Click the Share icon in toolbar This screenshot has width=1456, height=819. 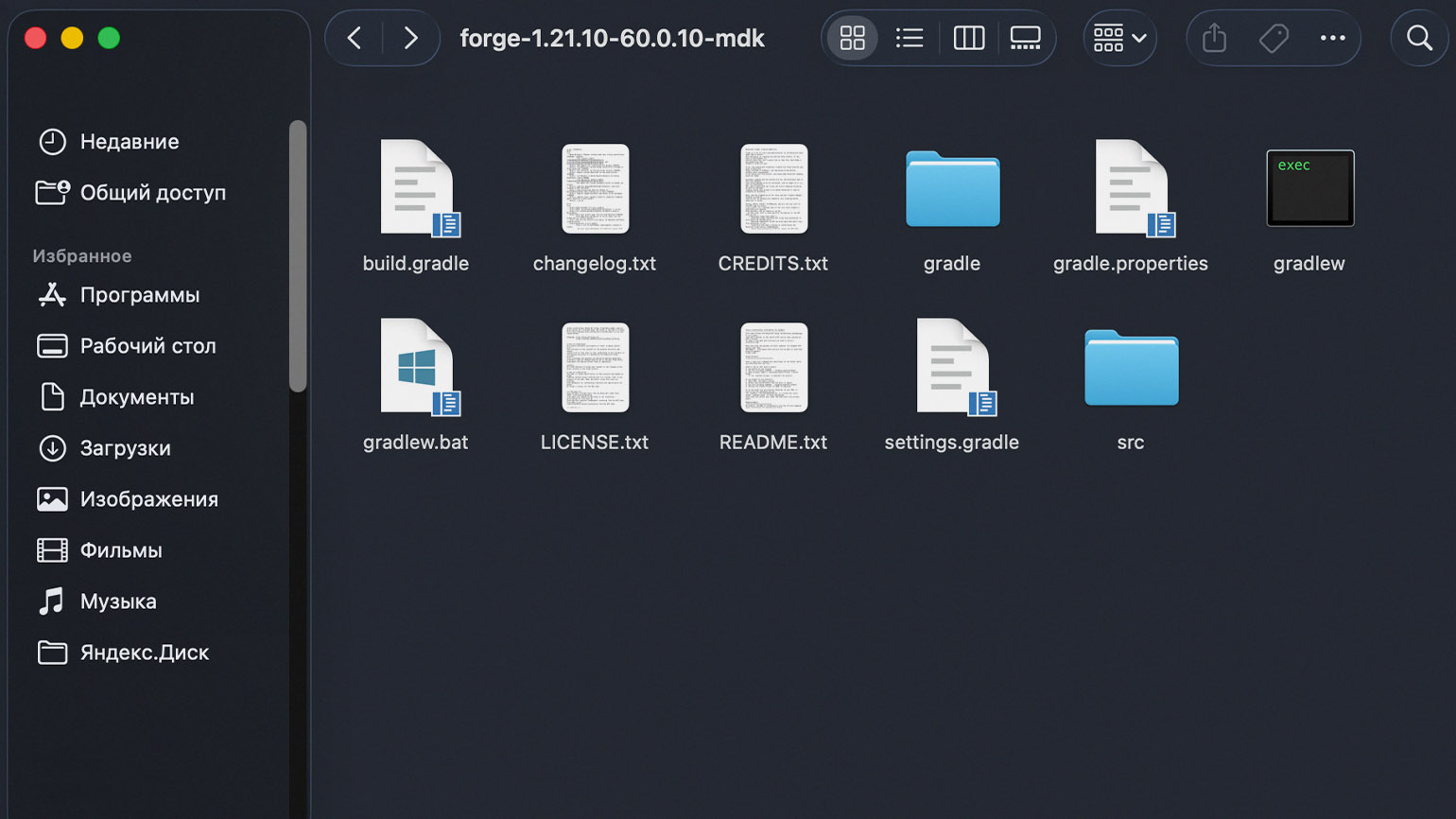tap(1214, 38)
